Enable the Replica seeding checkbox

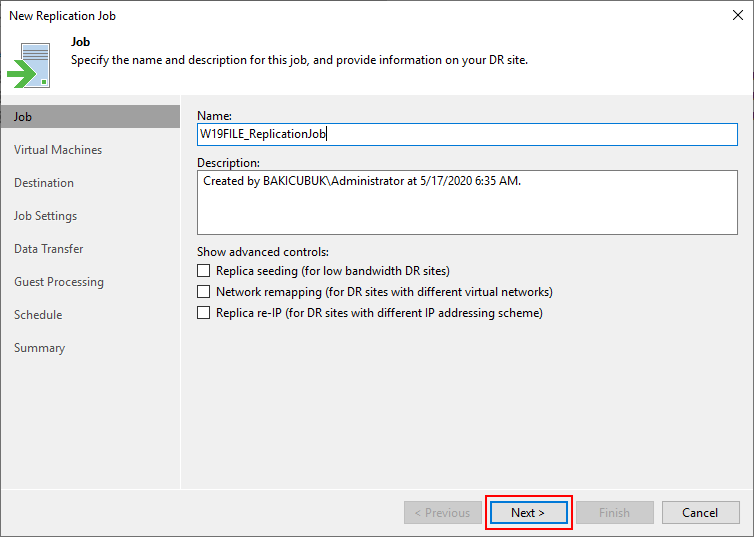click(204, 271)
